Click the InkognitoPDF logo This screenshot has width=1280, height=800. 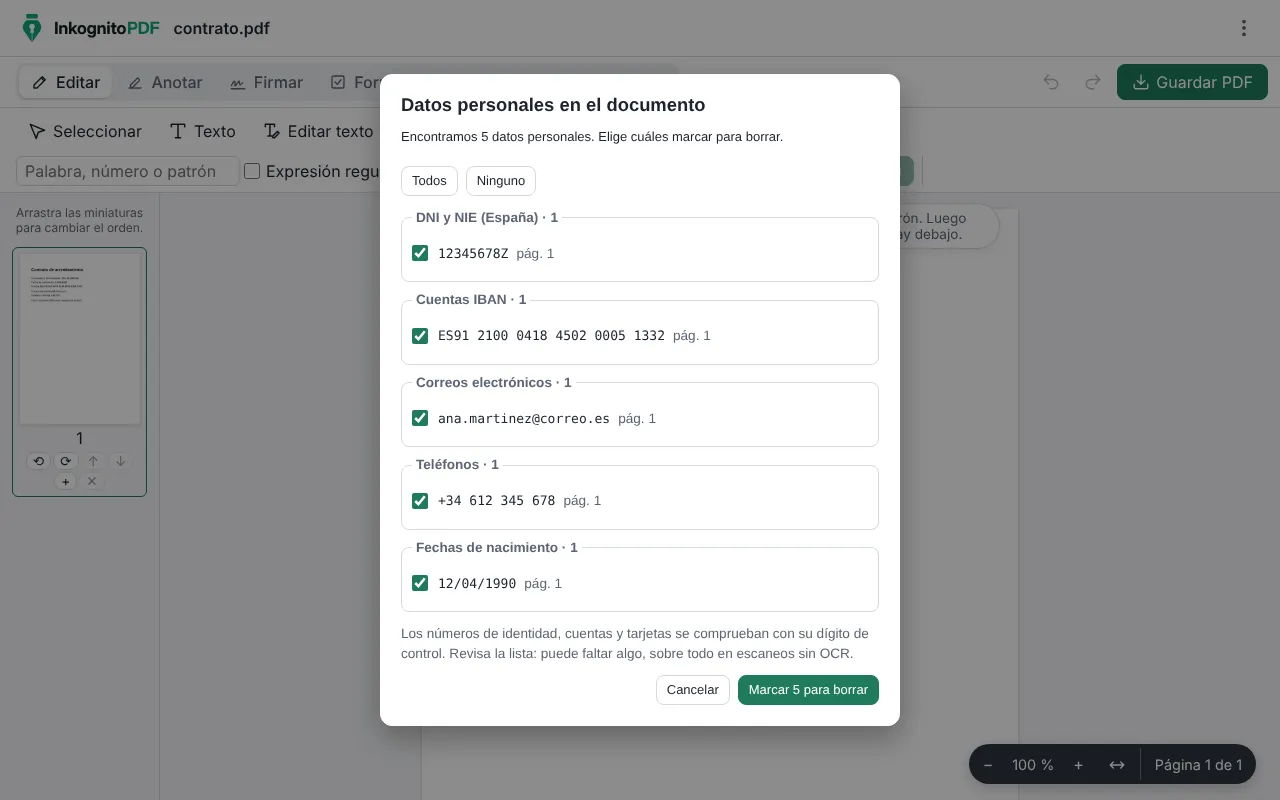(91, 28)
